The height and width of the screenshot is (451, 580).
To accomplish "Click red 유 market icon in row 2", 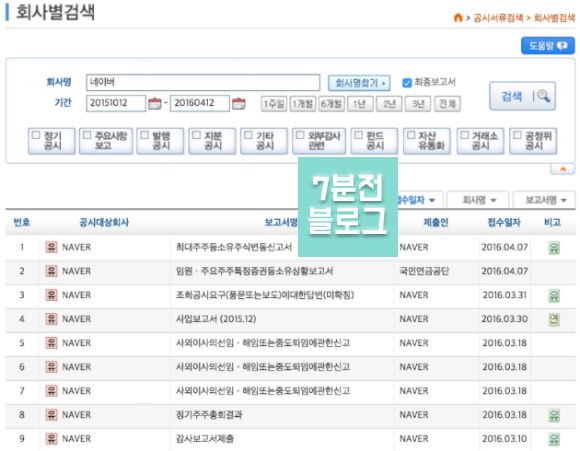I will (x=51, y=271).
